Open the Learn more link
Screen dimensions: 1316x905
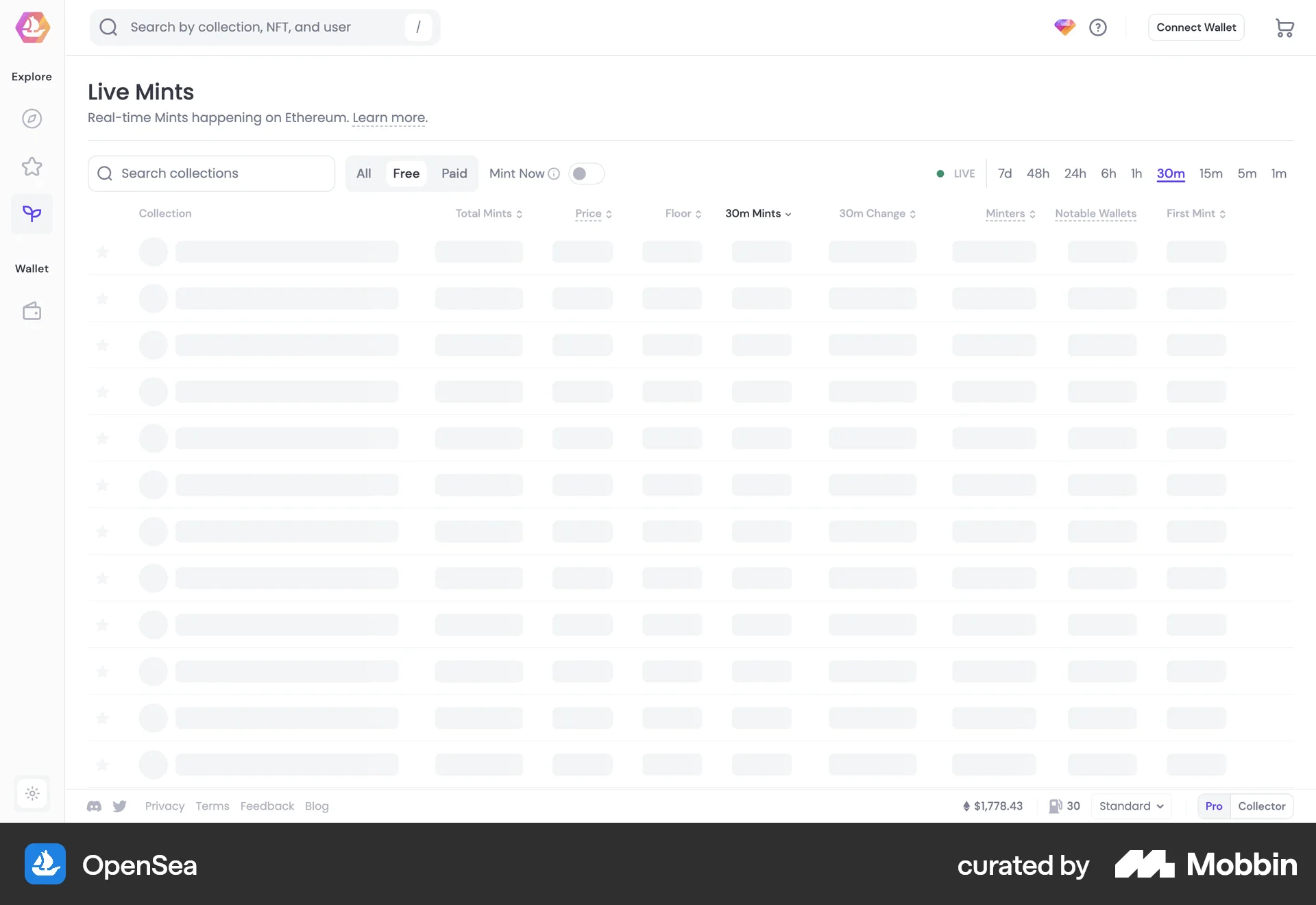coord(388,117)
